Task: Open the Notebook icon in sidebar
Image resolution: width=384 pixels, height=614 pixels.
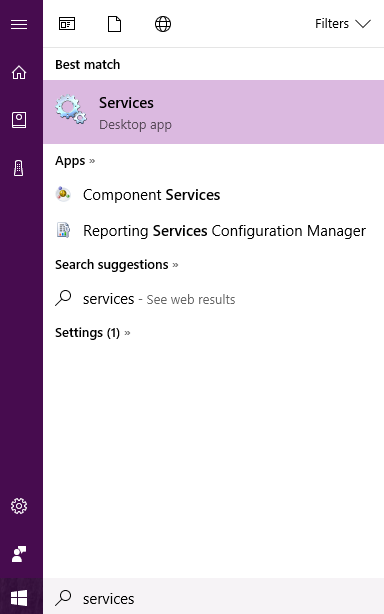Action: tap(19, 120)
